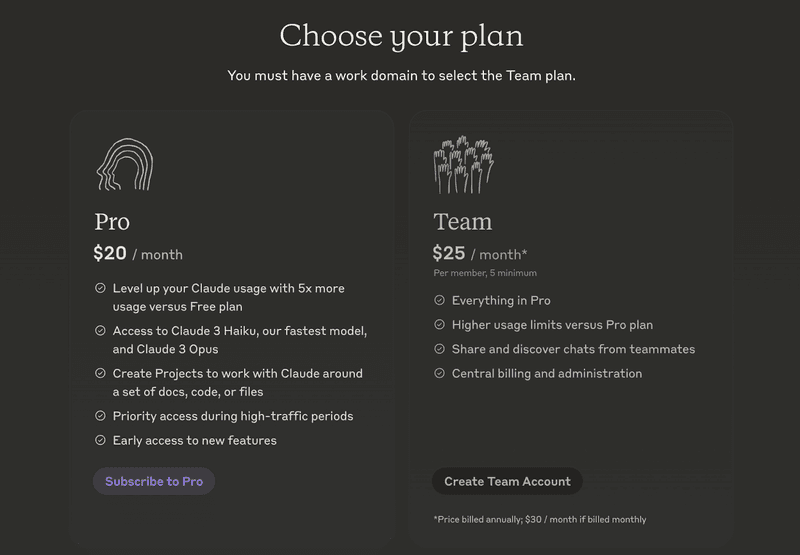This screenshot has height=555, width=800.
Task: Click checkmark icon beside Central billing
Action: coord(439,373)
